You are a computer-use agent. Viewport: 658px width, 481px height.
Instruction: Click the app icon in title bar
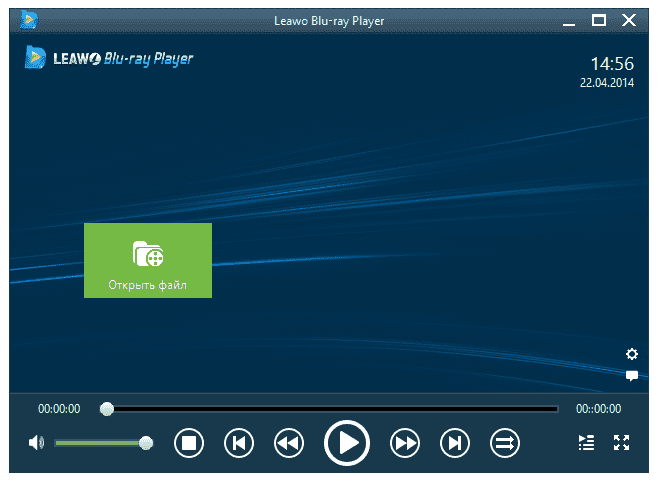30,19
